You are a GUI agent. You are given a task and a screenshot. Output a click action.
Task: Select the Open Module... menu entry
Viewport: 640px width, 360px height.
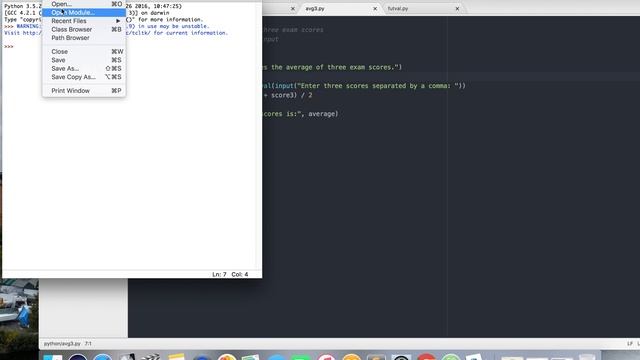84,12
